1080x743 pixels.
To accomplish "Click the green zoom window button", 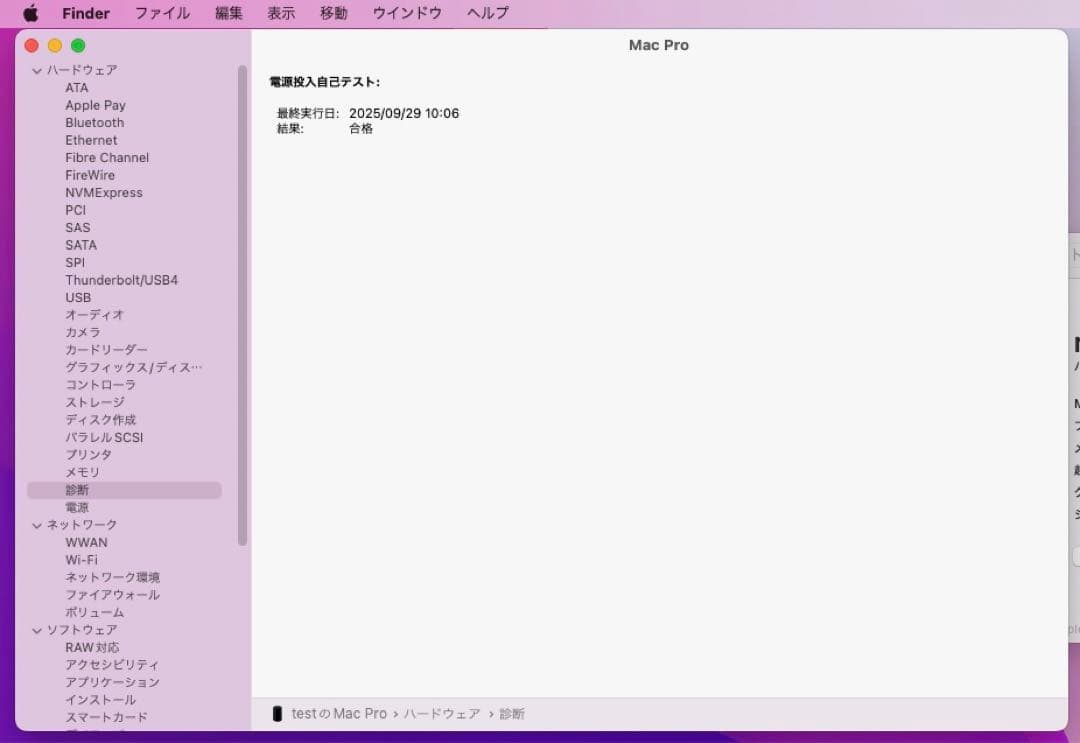I will pyautogui.click(x=78, y=45).
